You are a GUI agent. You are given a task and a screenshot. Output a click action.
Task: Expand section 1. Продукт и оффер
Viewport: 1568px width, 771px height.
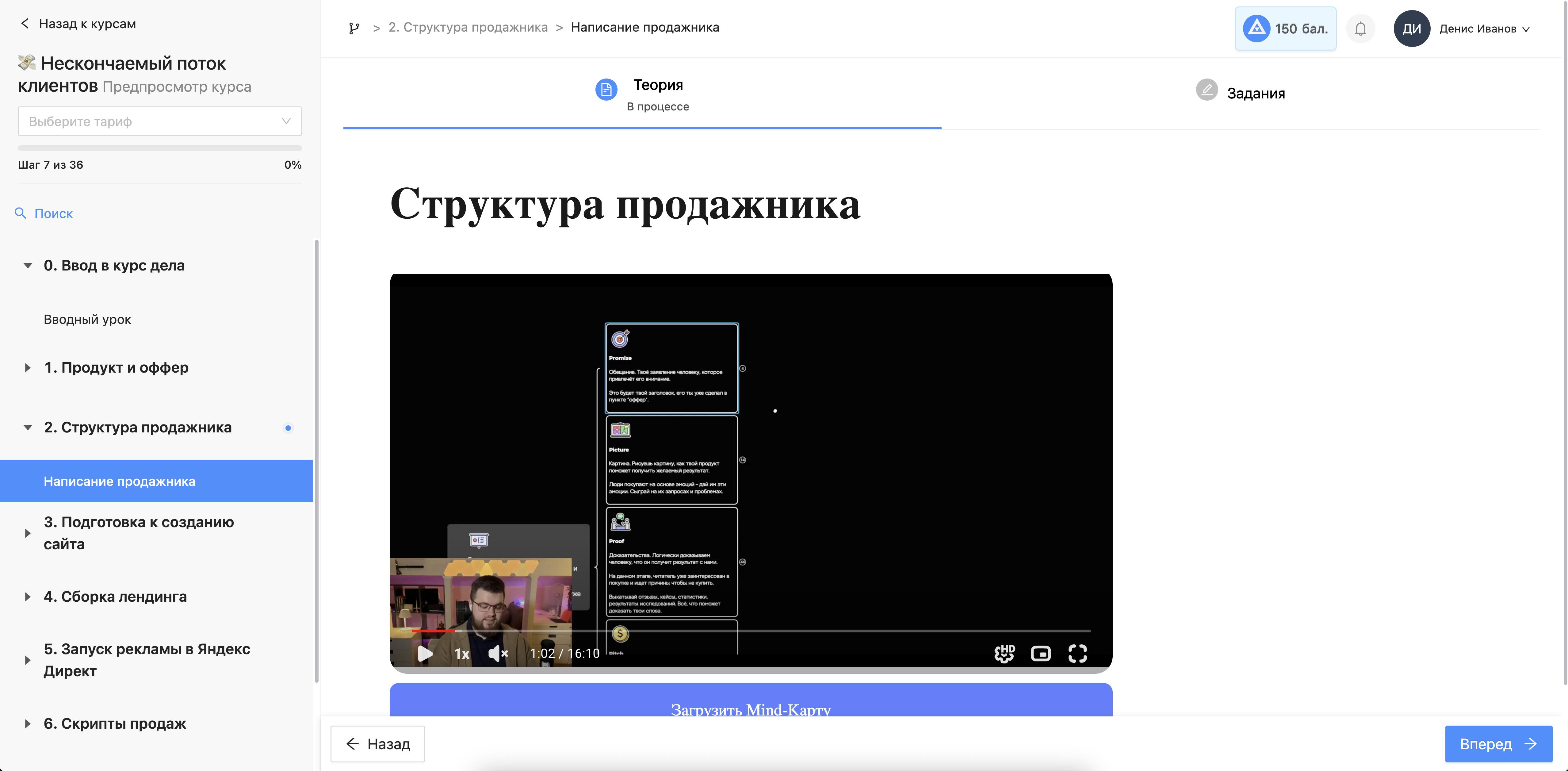28,368
